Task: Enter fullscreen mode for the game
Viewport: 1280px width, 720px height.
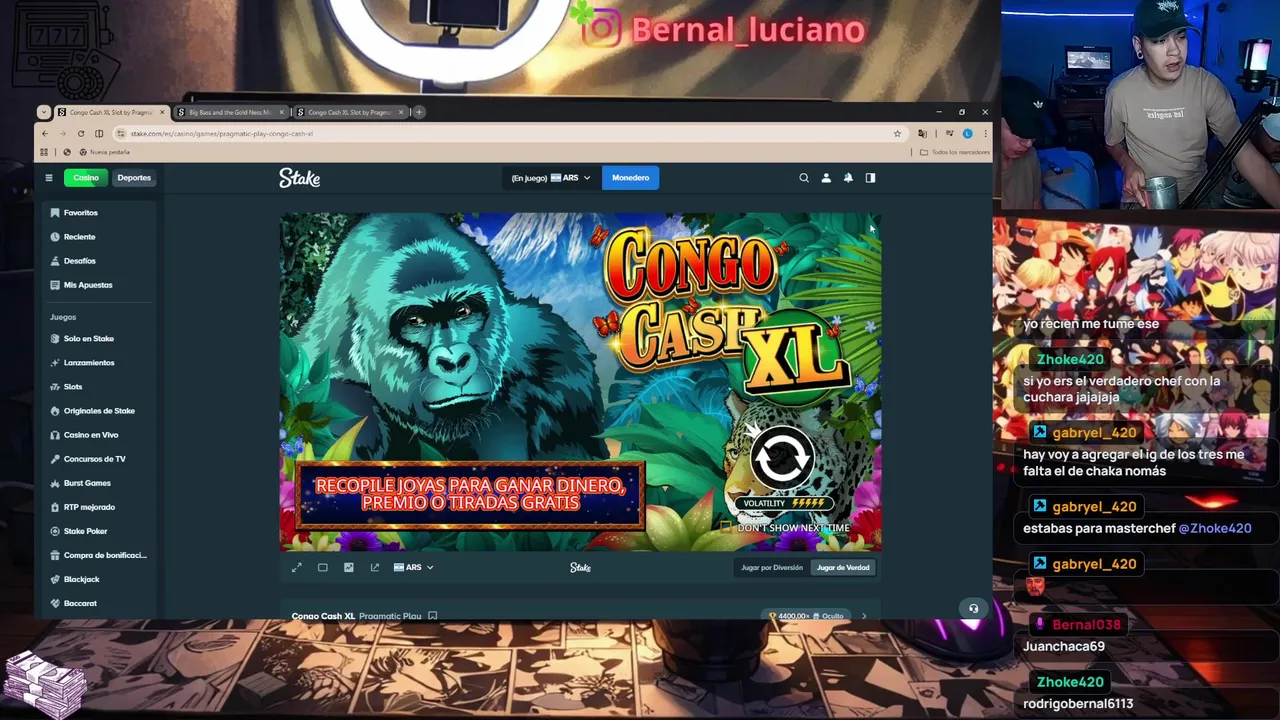Action: click(x=297, y=567)
